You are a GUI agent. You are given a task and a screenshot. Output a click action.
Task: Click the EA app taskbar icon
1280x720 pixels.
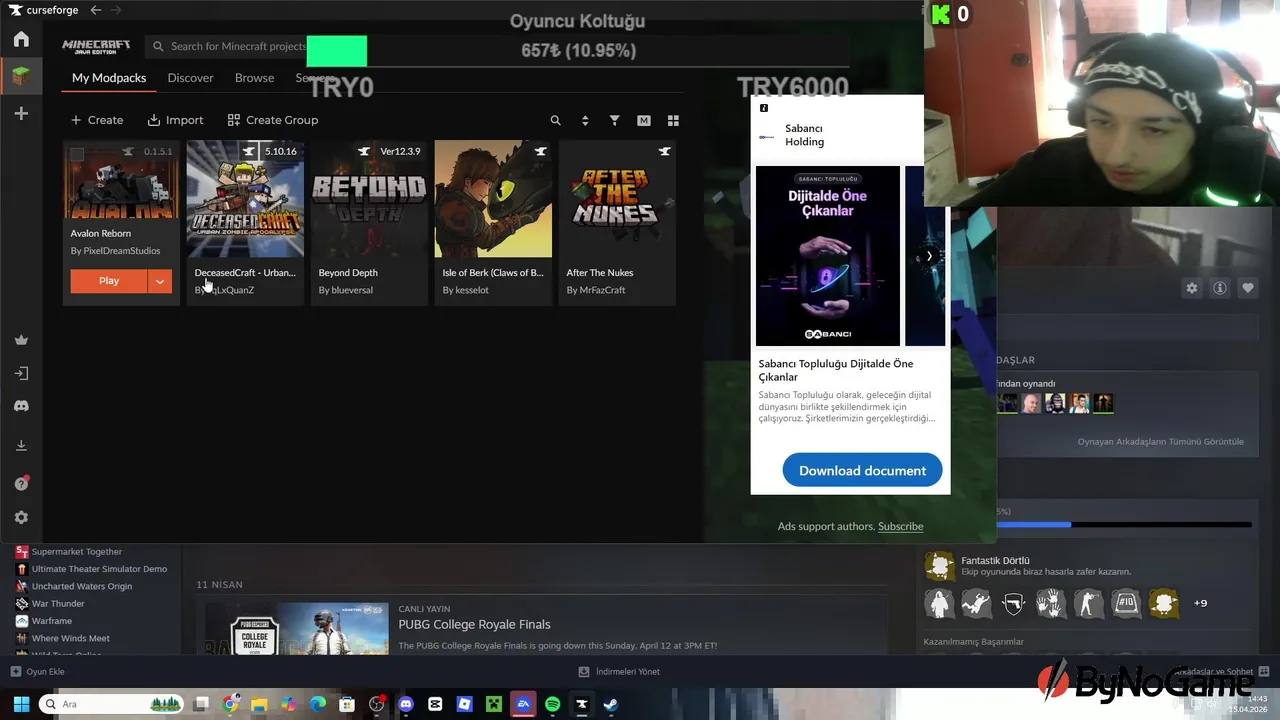[523, 704]
